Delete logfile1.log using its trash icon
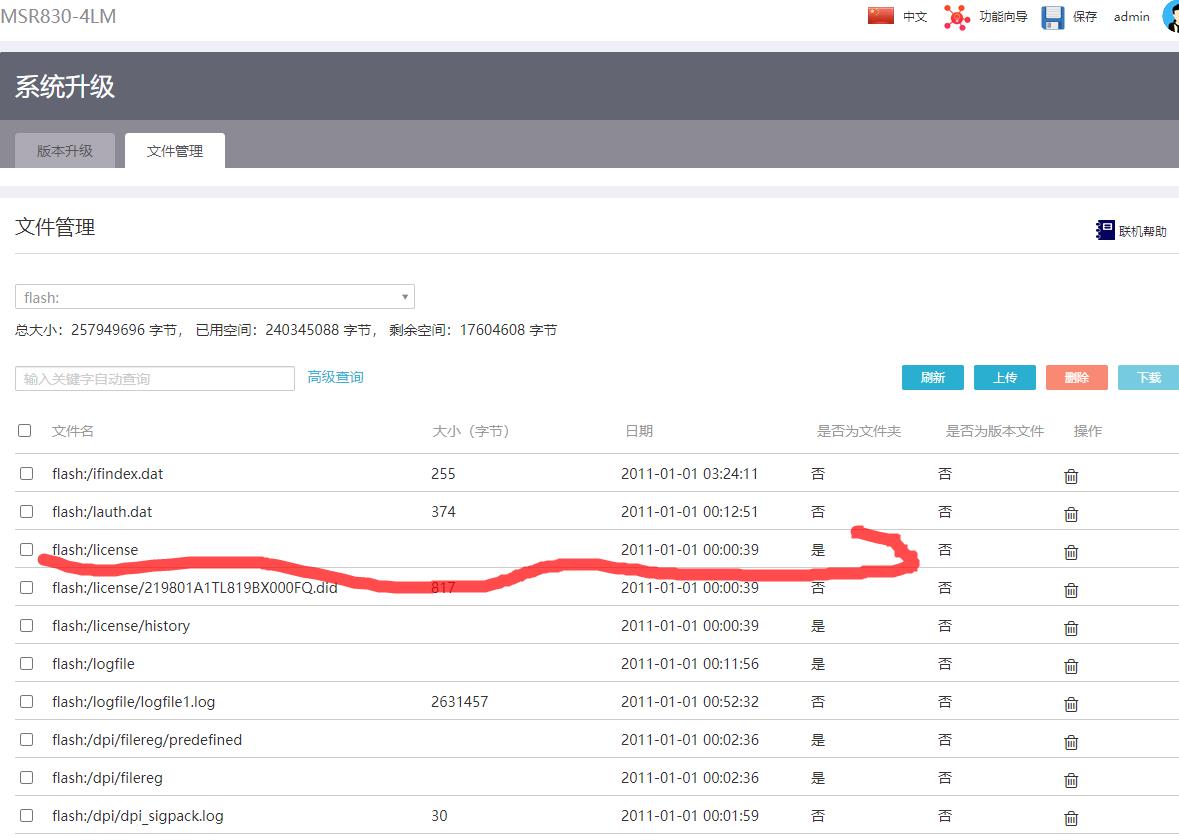1179x837 pixels. 1071,704
